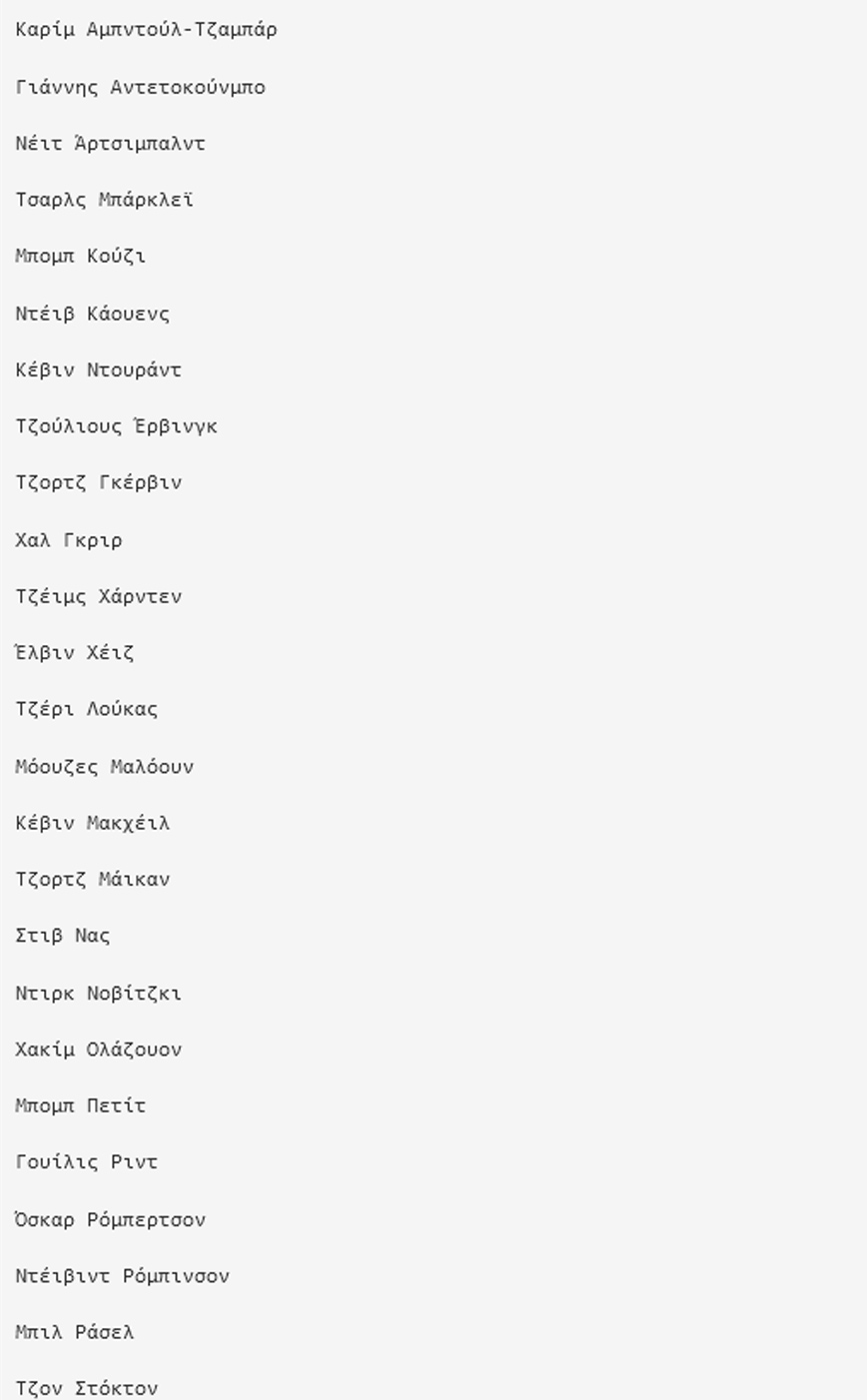The width and height of the screenshot is (867, 1400).
Task: Click the Μπιλ Ράσελ text
Action: [x=74, y=1333]
